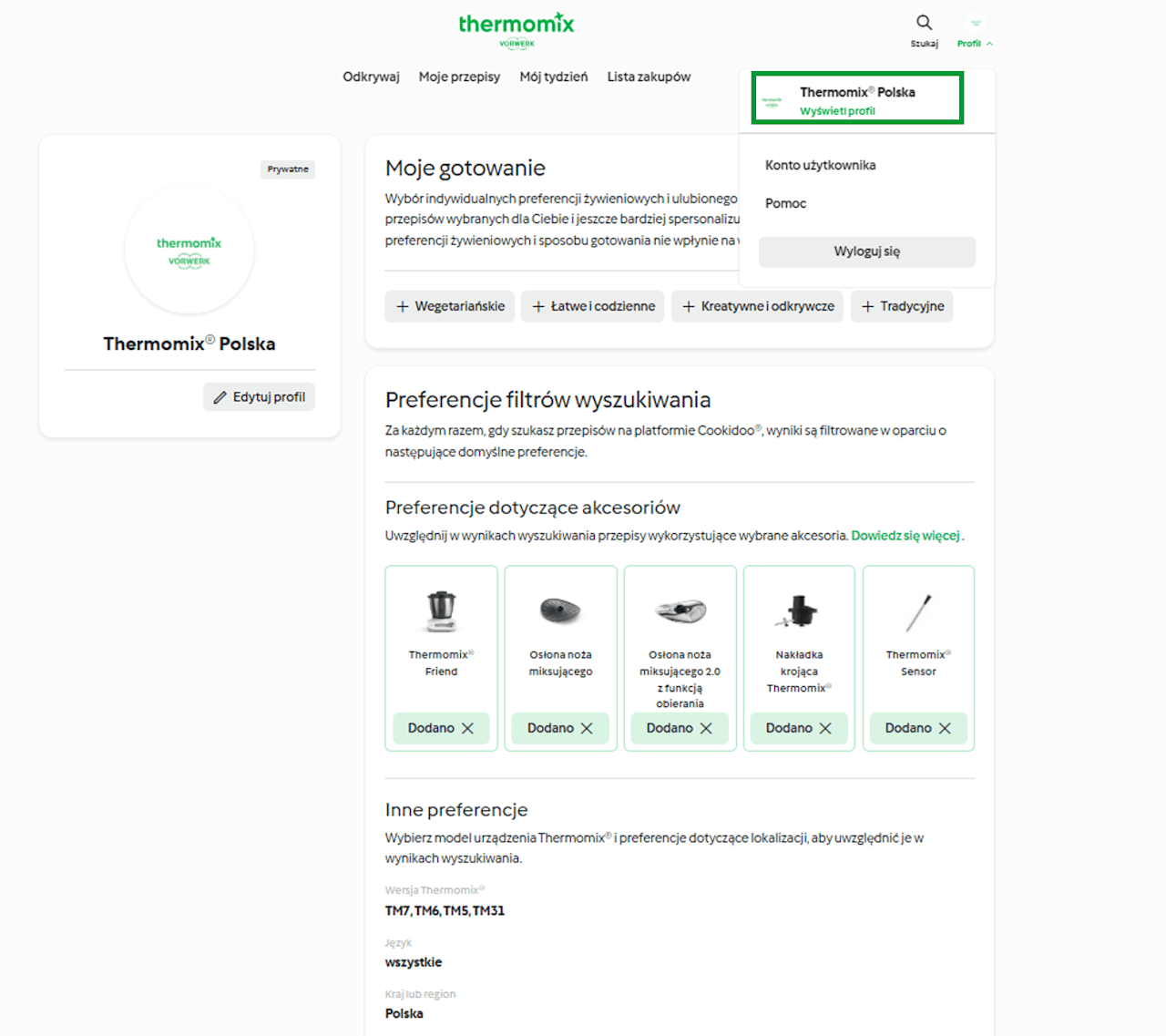
Task: Open Konto użytkownika from profile menu
Action: [820, 165]
